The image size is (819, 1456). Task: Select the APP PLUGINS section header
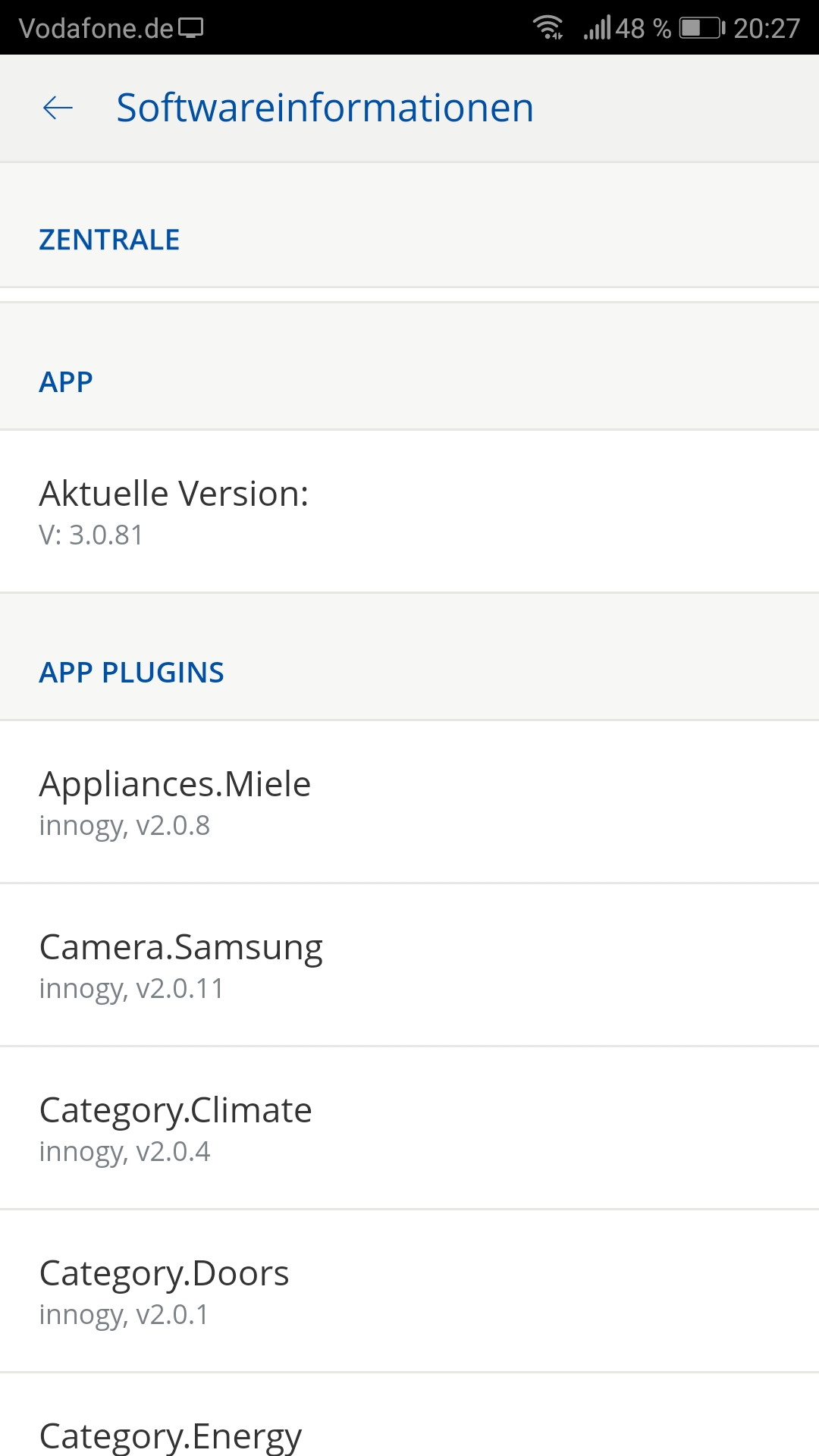click(131, 672)
